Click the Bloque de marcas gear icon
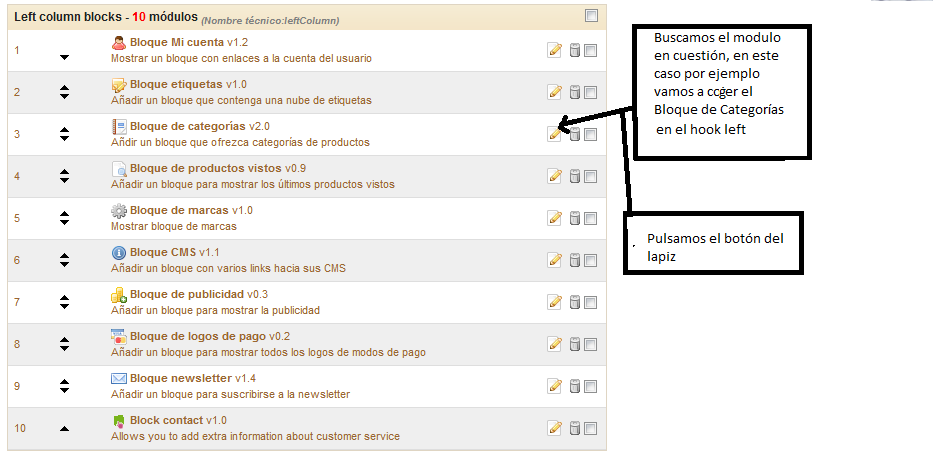This screenshot has height=457, width=933. [119, 211]
